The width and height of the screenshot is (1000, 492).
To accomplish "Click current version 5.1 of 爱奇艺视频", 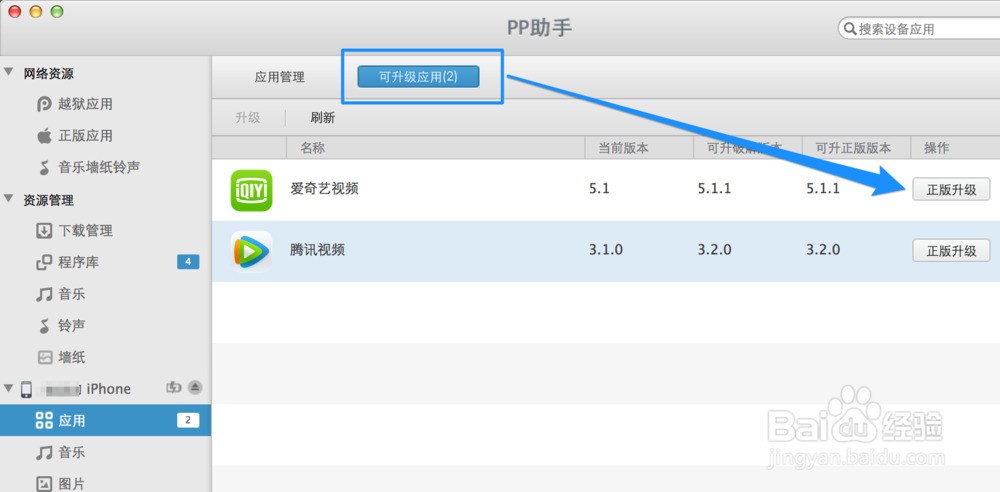I will [599, 190].
